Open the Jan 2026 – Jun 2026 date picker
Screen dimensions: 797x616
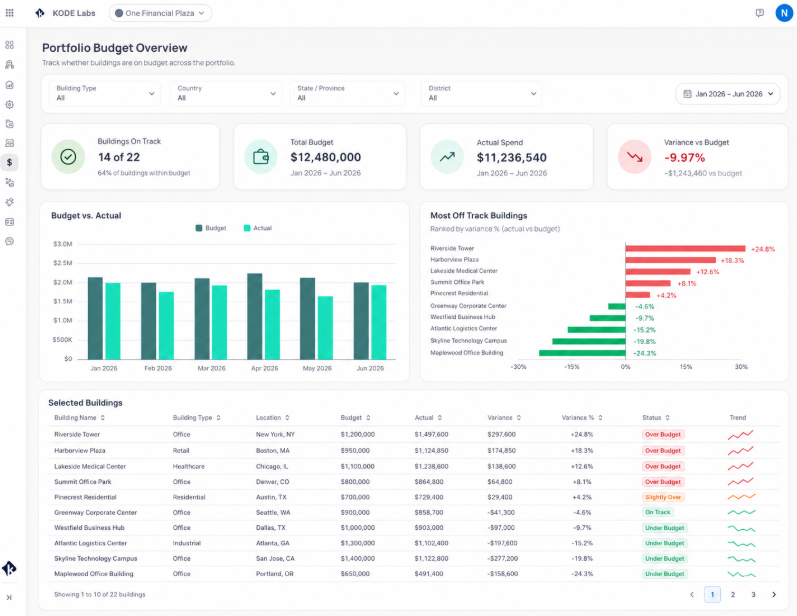728,94
